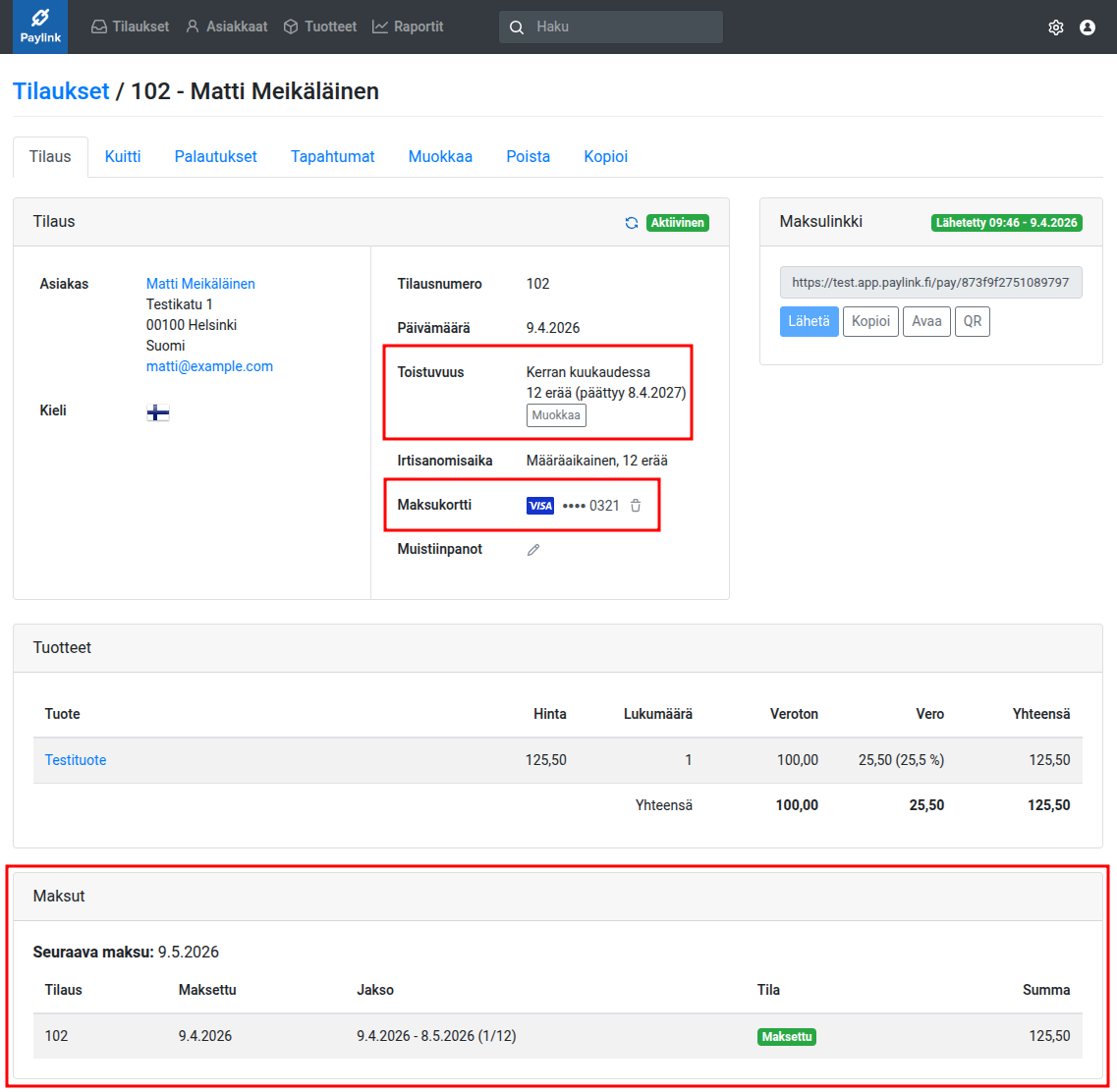
Task: Switch to the Kuitti tab
Action: [x=123, y=156]
